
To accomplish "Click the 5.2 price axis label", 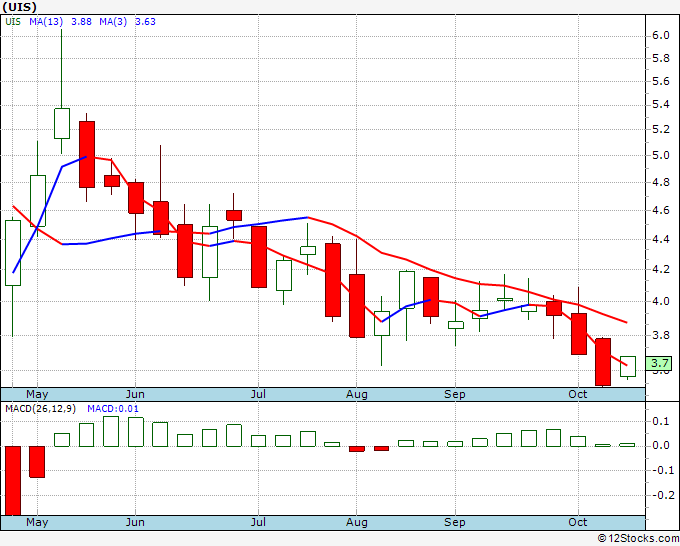I will point(660,130).
